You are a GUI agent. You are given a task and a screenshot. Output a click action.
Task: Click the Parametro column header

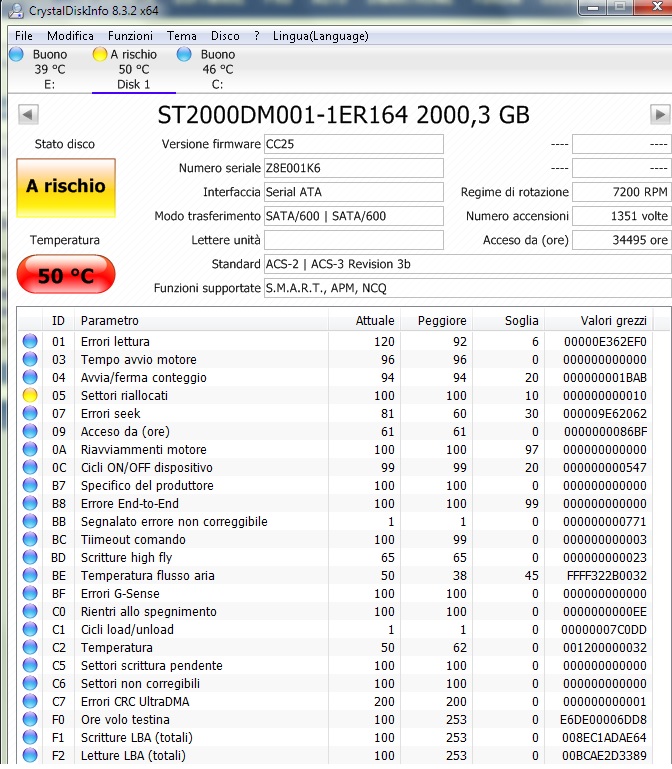[x=201, y=321]
